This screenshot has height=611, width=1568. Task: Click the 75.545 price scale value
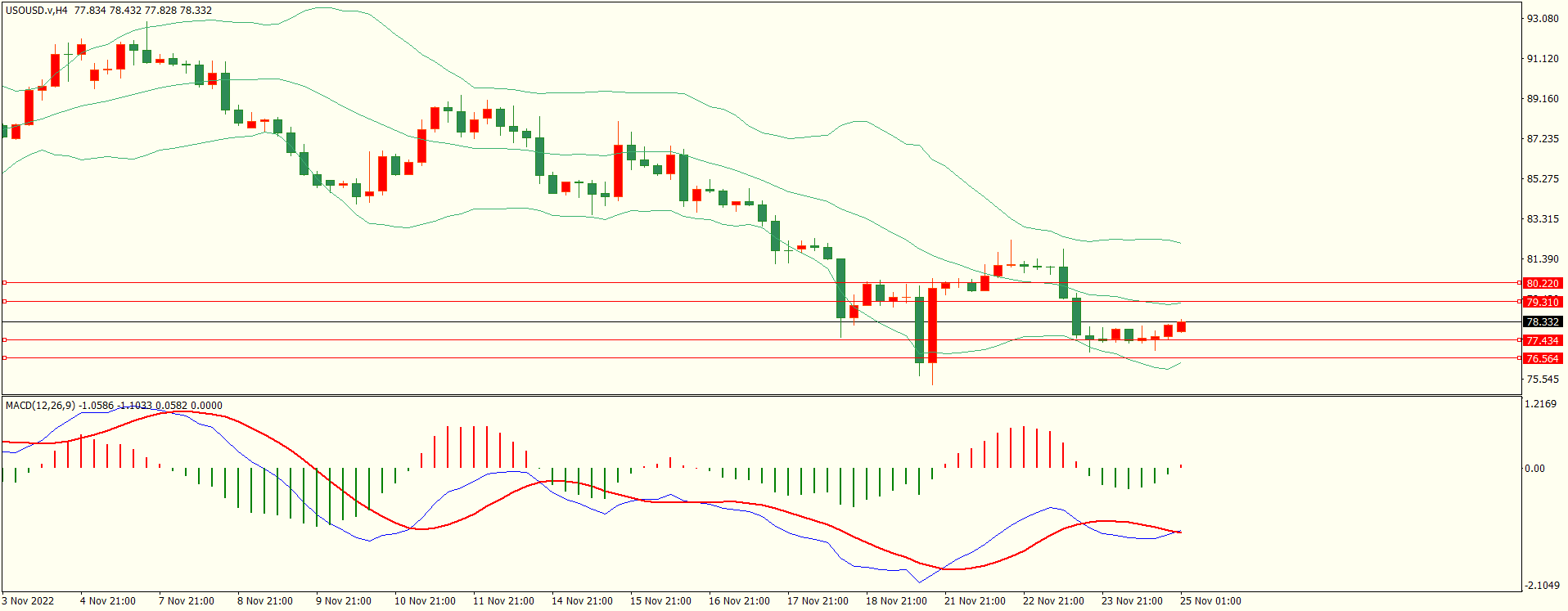[1543, 380]
